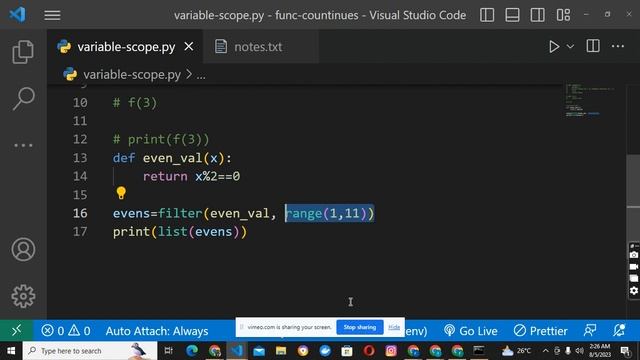Open the terminal app from taskbar
The width and height of the screenshot is (640, 360).
pos(479,351)
